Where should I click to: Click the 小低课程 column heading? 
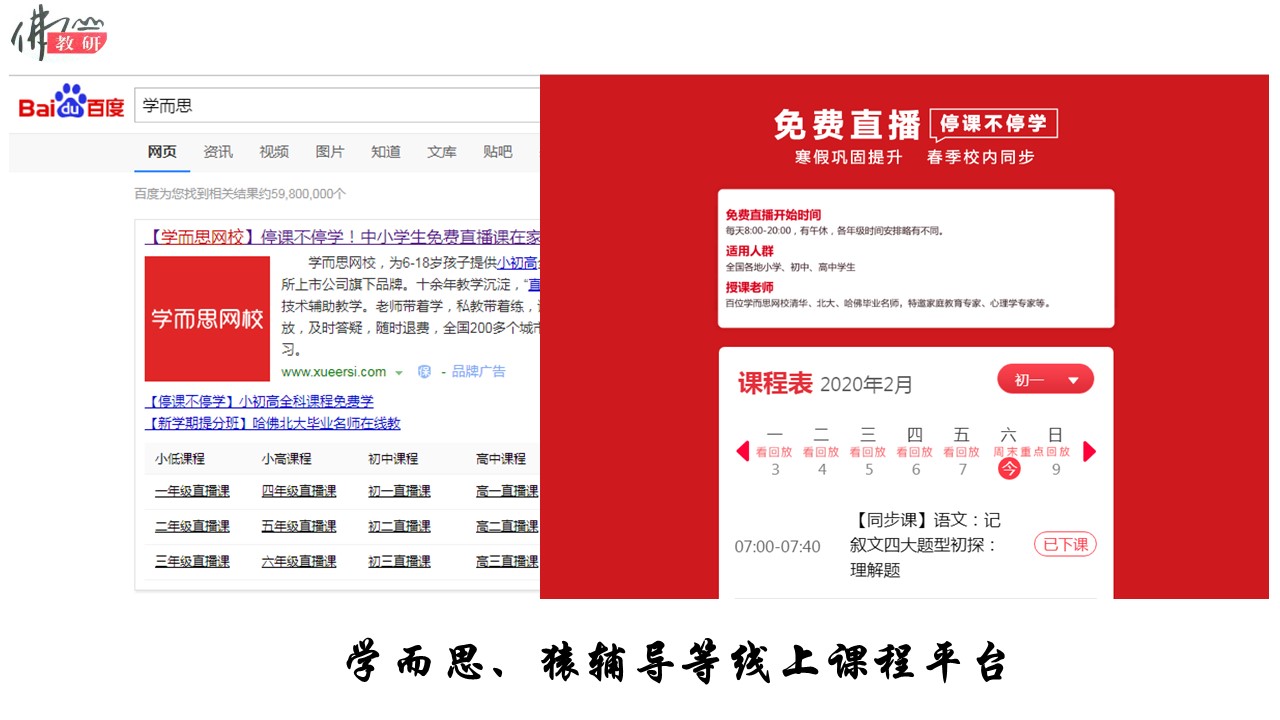tap(180, 458)
